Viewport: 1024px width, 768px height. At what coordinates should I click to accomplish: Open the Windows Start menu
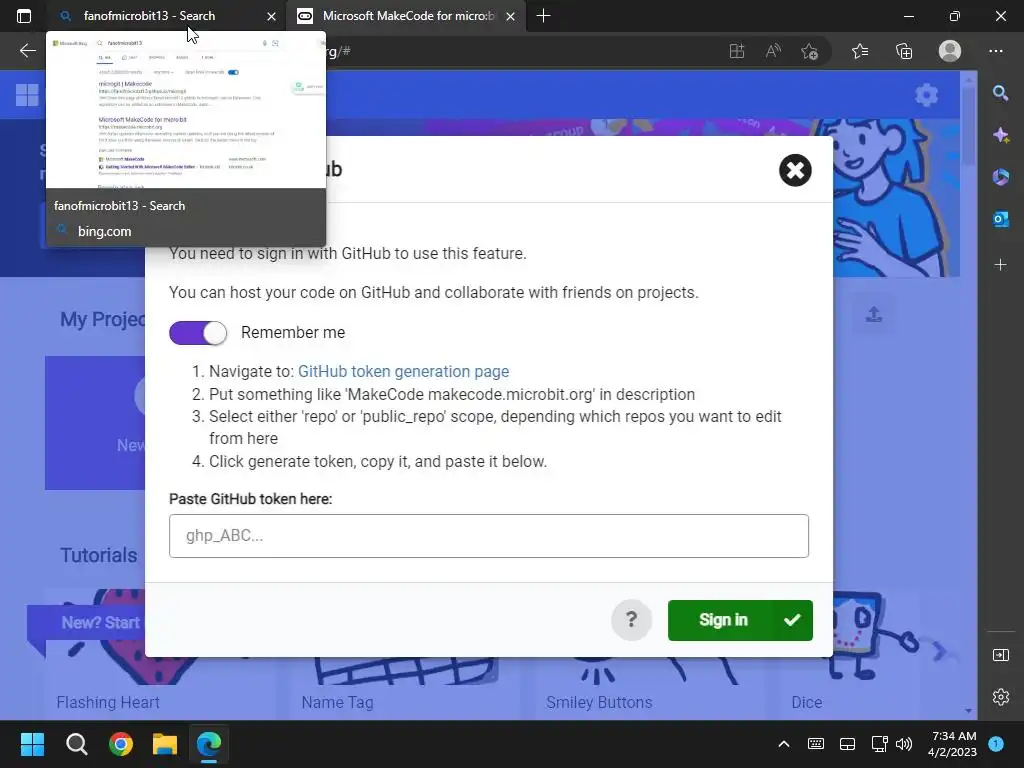pos(32,744)
